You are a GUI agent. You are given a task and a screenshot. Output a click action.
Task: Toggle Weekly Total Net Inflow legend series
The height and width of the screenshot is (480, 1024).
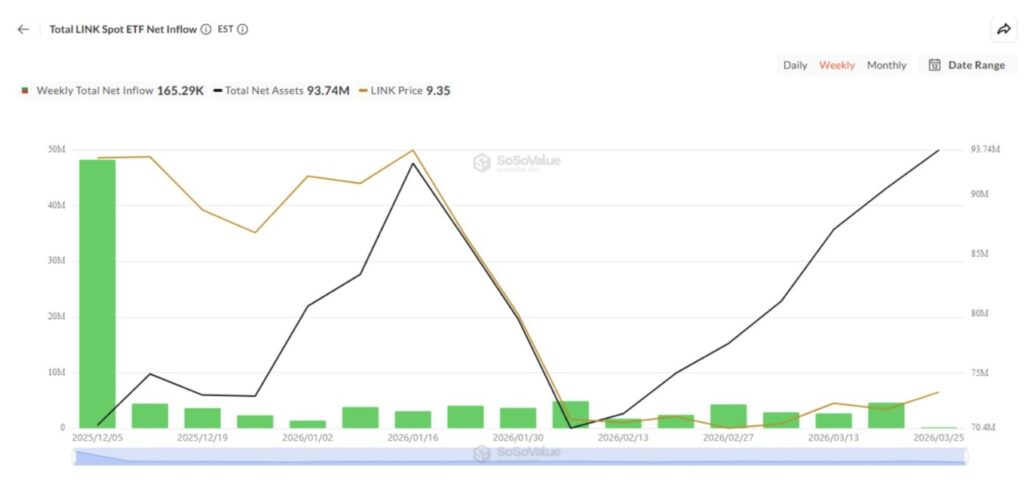tap(95, 90)
